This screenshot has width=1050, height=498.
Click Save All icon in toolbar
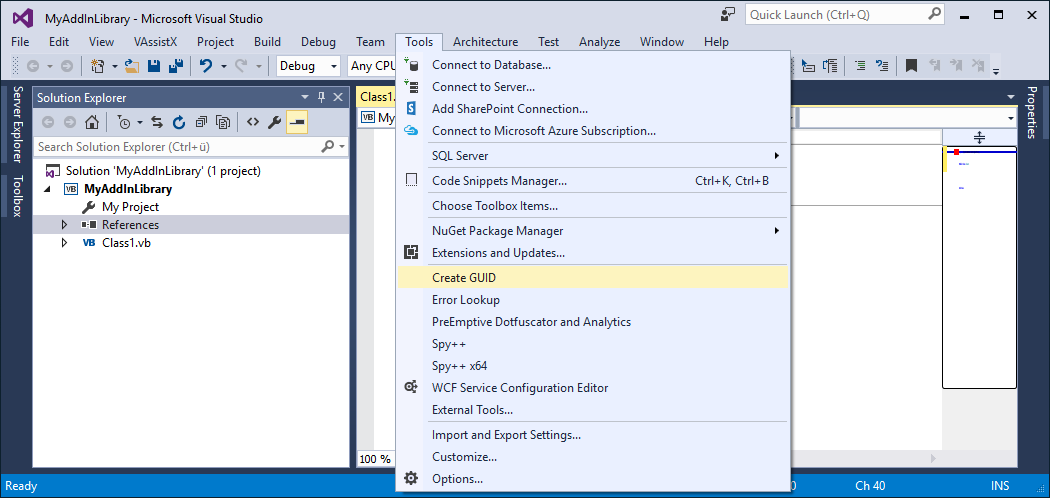tap(174, 66)
